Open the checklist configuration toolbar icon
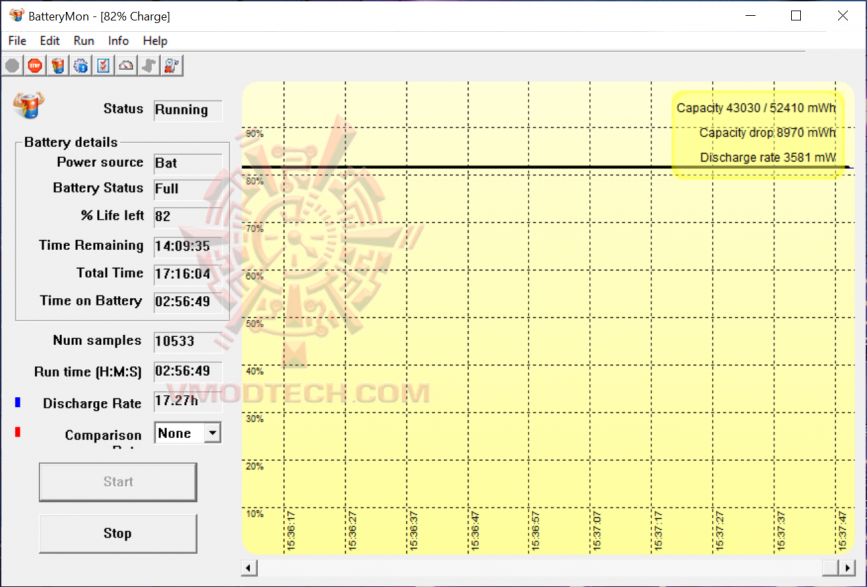The width and height of the screenshot is (867, 587). click(103, 66)
